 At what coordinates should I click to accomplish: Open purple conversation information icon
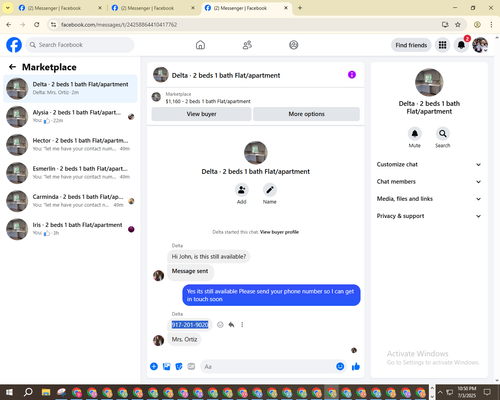(x=352, y=75)
